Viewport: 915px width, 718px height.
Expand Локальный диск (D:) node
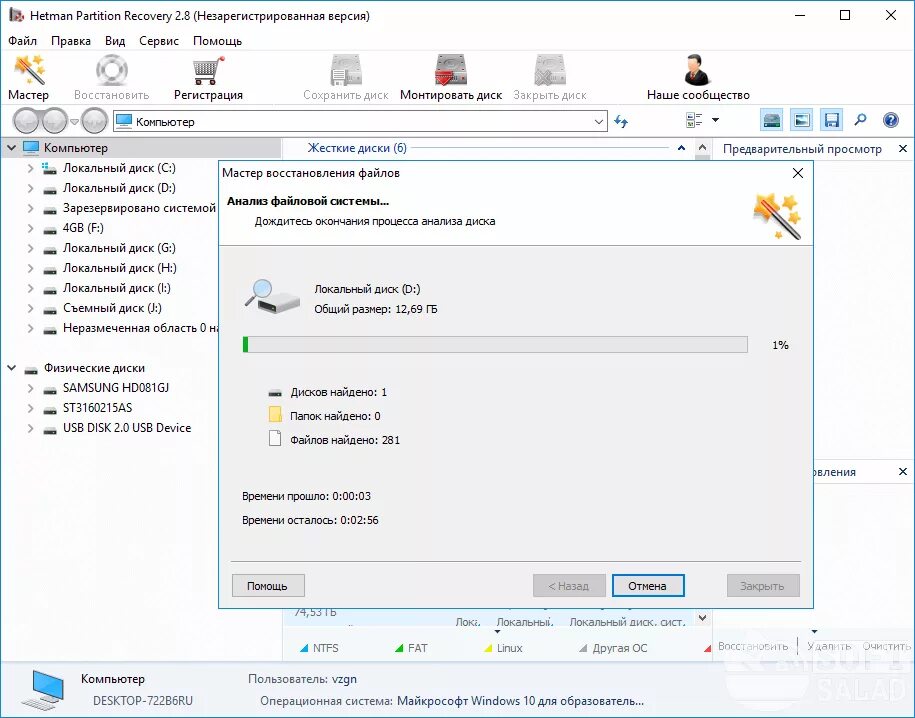(x=30, y=189)
